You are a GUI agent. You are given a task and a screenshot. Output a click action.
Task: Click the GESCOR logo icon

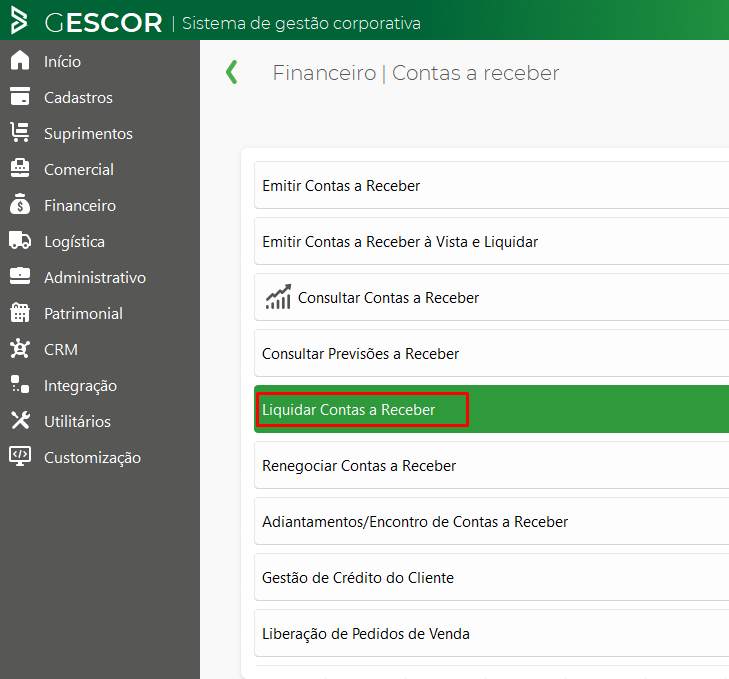19,20
